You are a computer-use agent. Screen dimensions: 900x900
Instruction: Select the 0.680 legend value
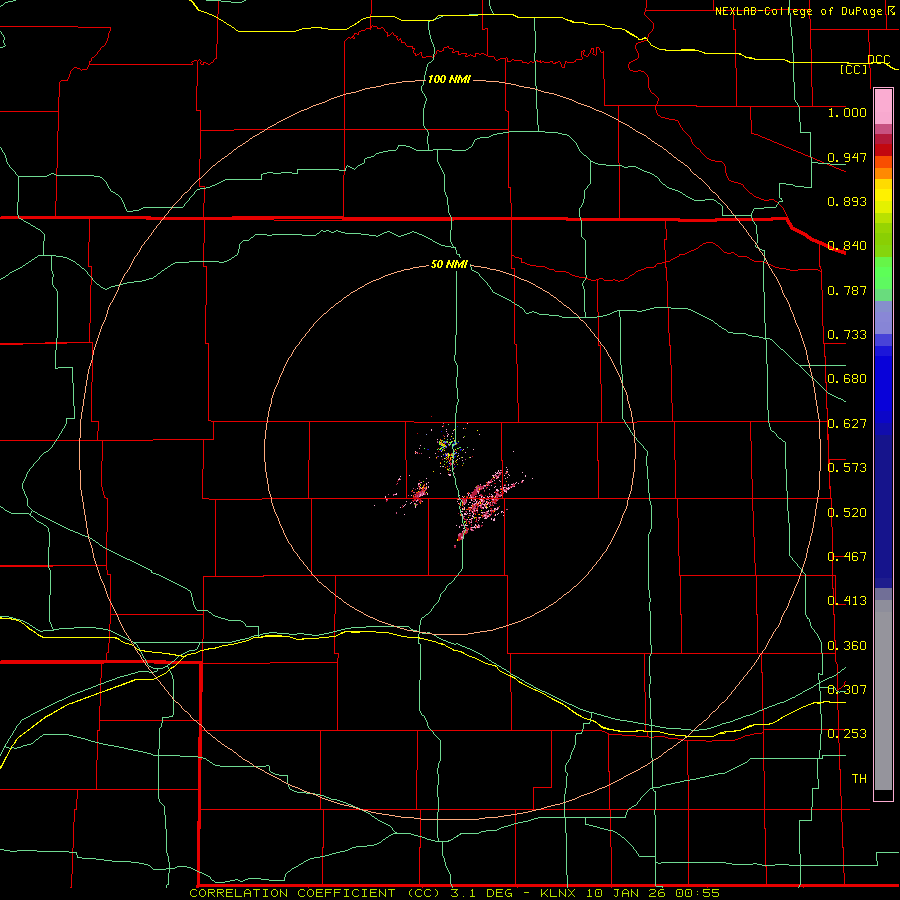click(x=847, y=379)
